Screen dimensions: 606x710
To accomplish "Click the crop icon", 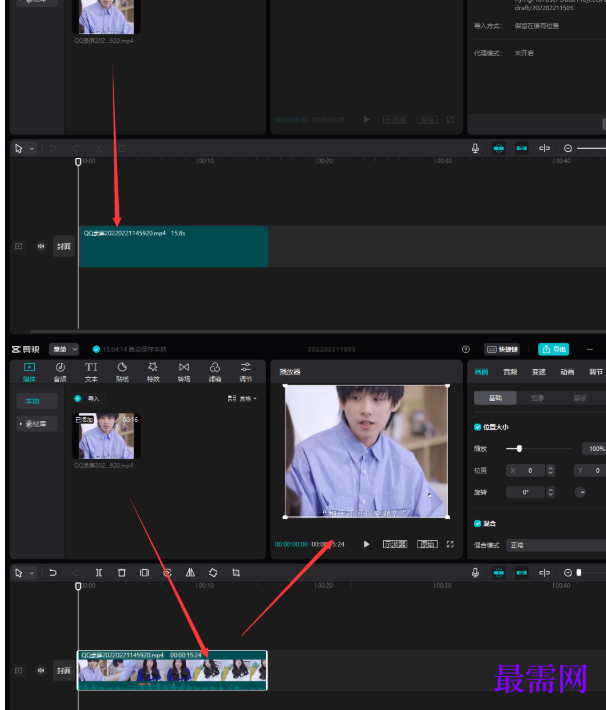I will tap(236, 573).
